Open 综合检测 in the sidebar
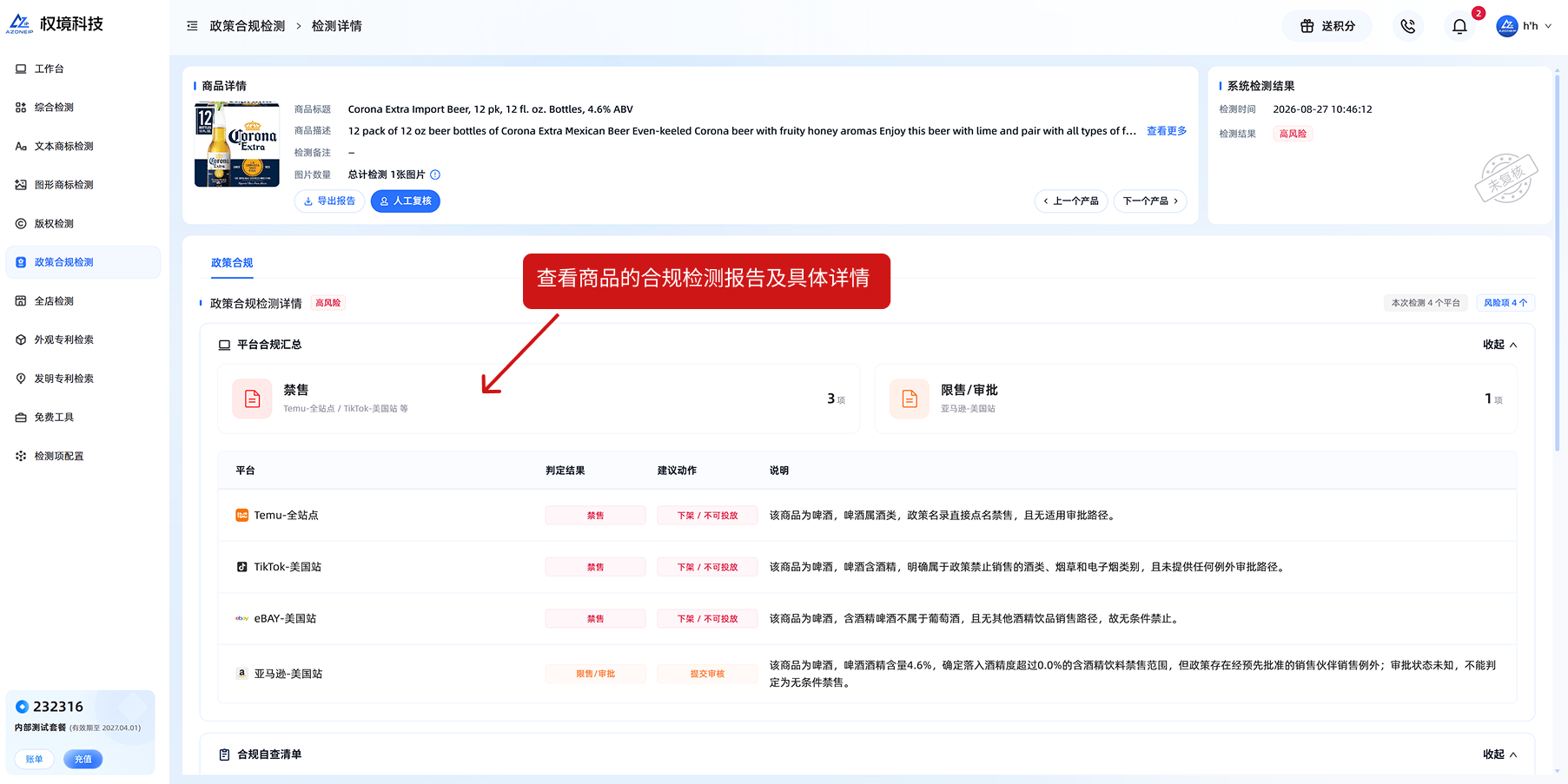 tap(83, 108)
